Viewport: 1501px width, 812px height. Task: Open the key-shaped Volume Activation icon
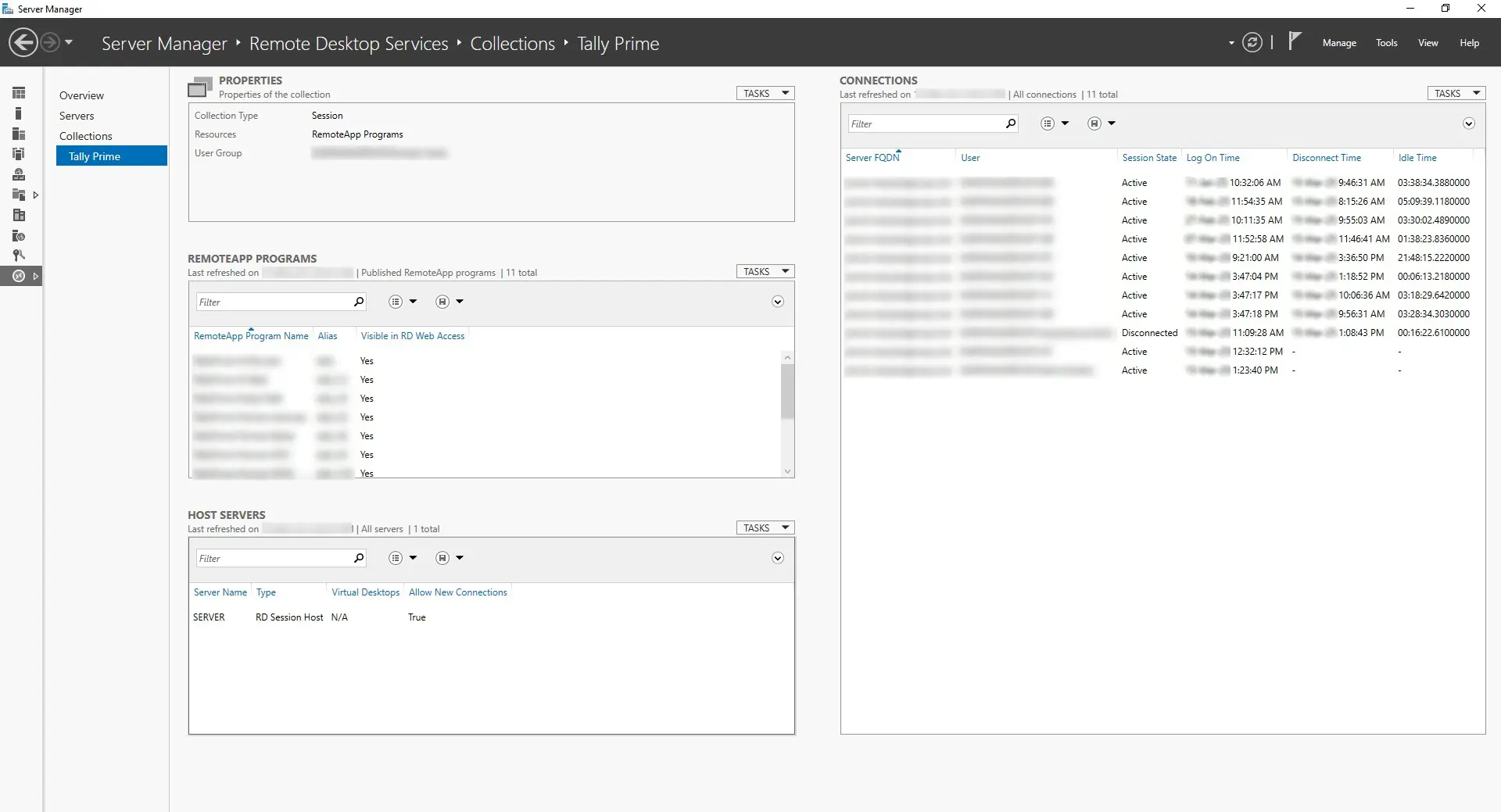19,256
